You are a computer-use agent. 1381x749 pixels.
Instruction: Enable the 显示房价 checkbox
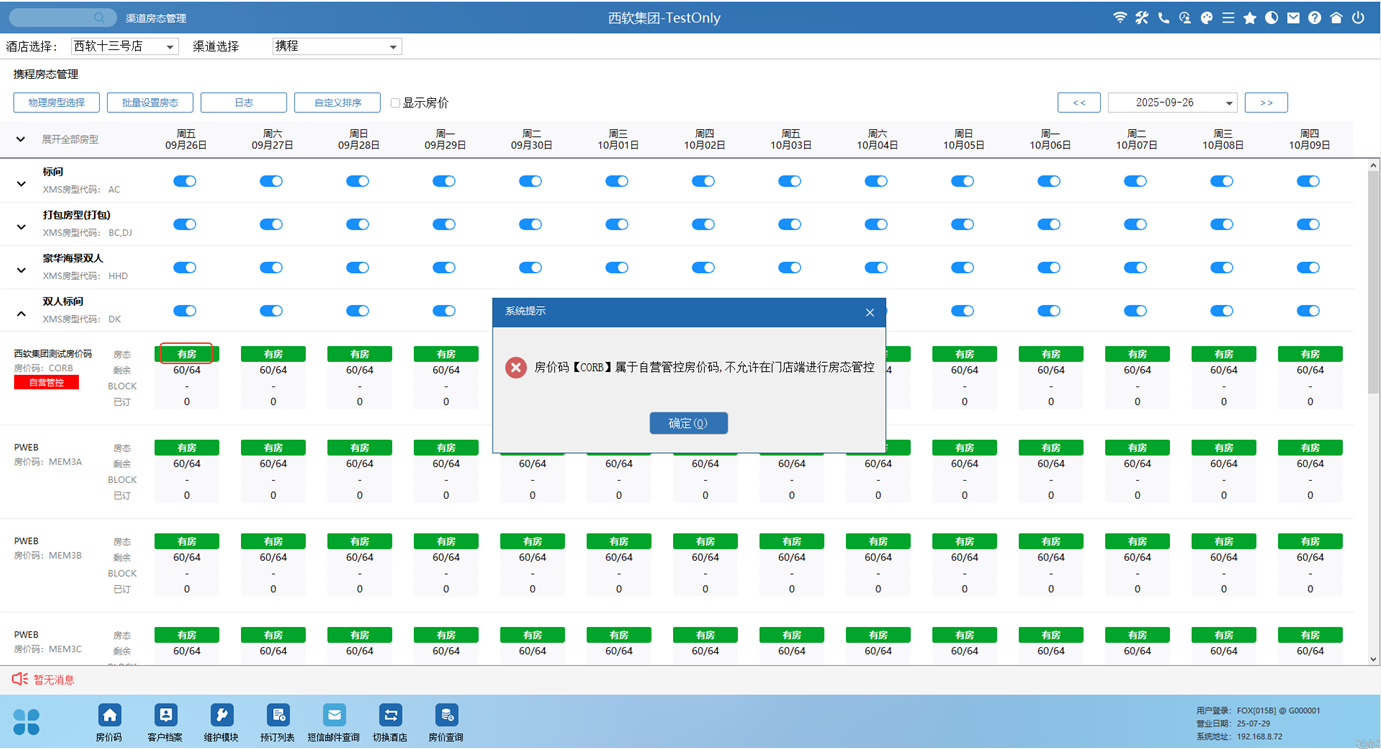396,103
